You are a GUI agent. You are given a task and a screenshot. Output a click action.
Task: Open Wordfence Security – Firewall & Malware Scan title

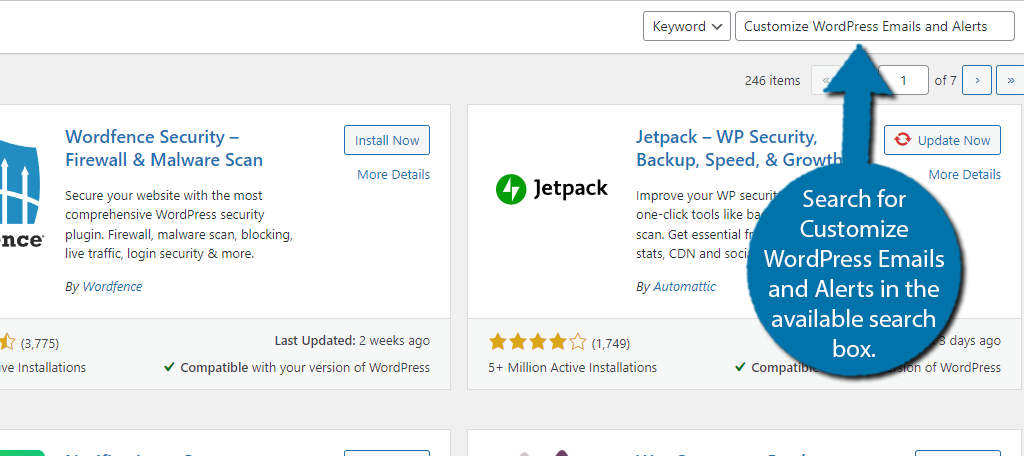(164, 148)
